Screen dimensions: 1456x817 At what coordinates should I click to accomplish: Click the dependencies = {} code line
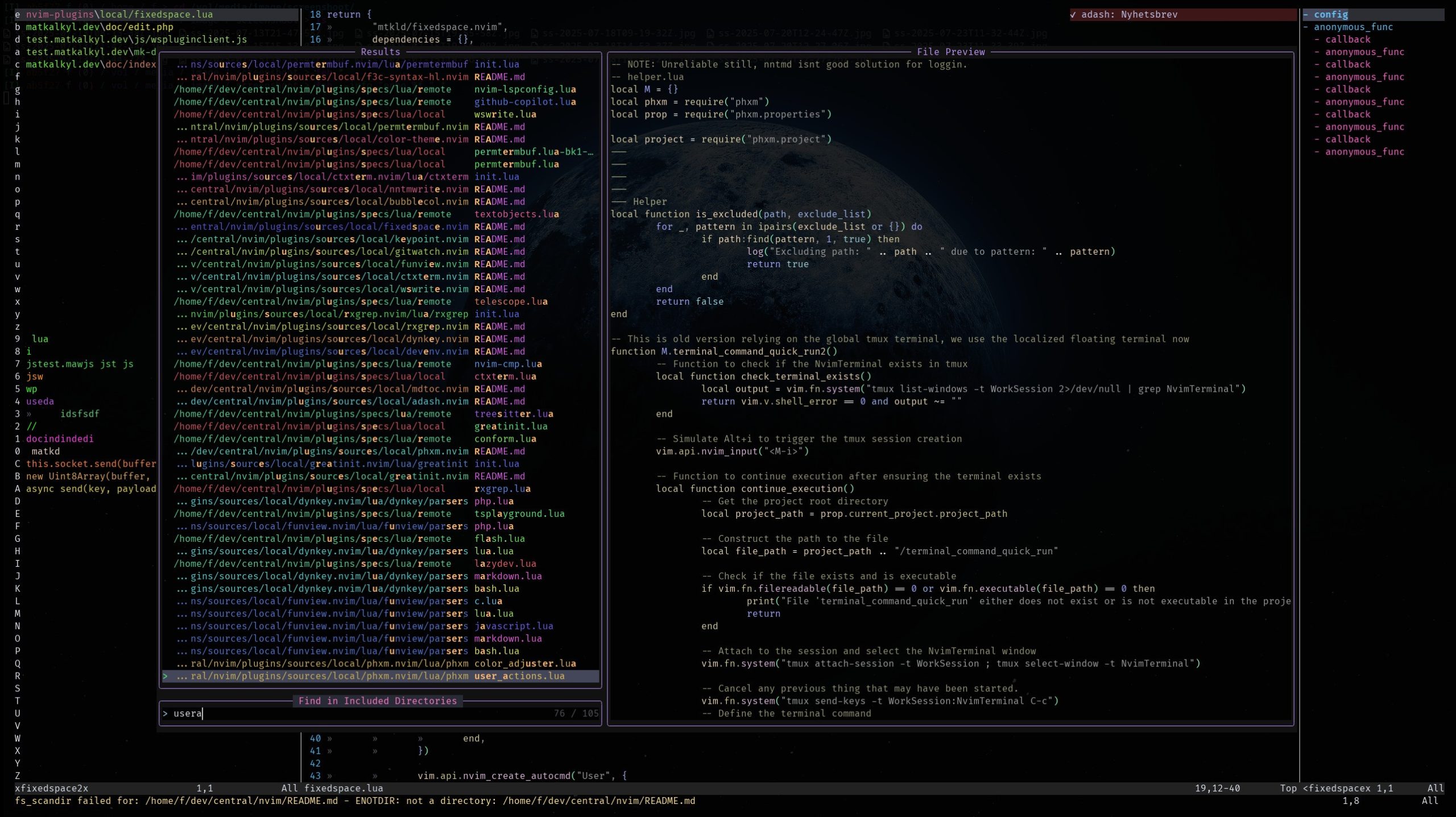(423, 39)
